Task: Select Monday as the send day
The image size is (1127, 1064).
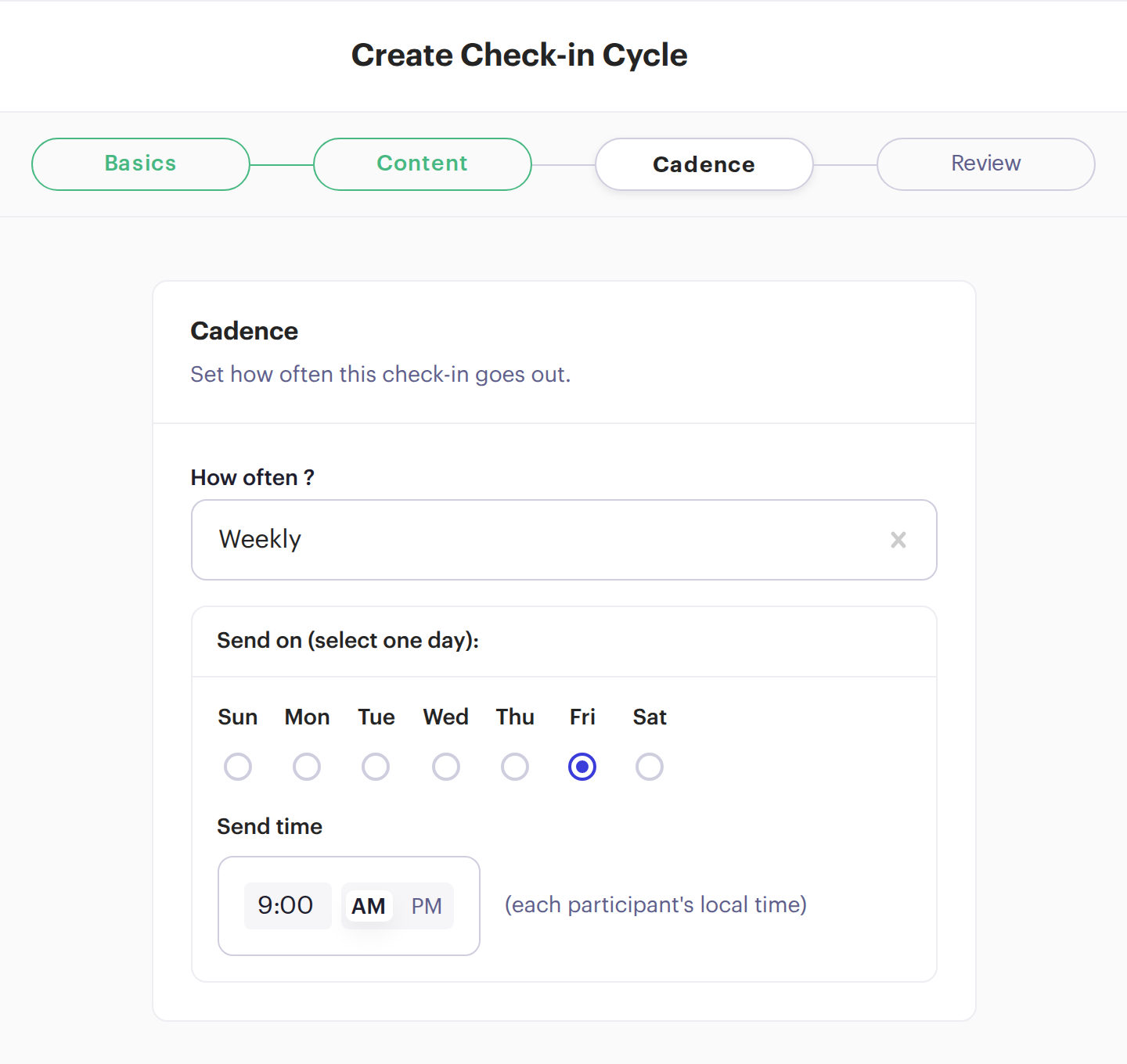Action: click(x=307, y=767)
